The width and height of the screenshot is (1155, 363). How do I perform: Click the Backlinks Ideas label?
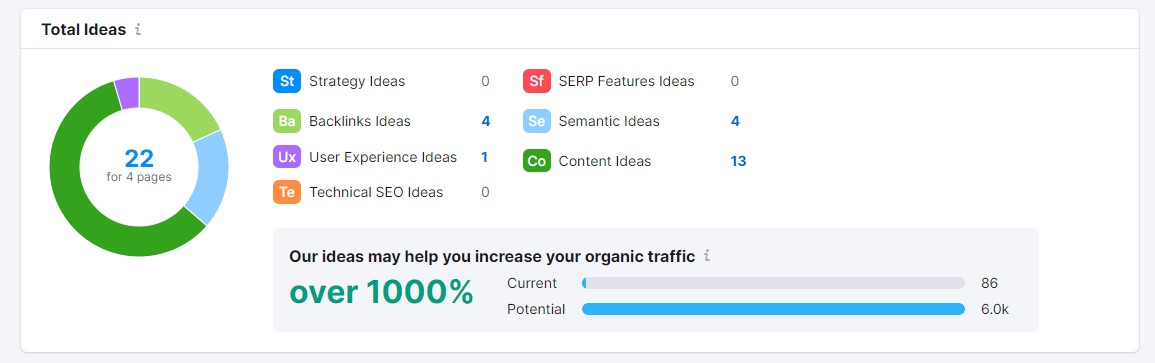tap(360, 121)
